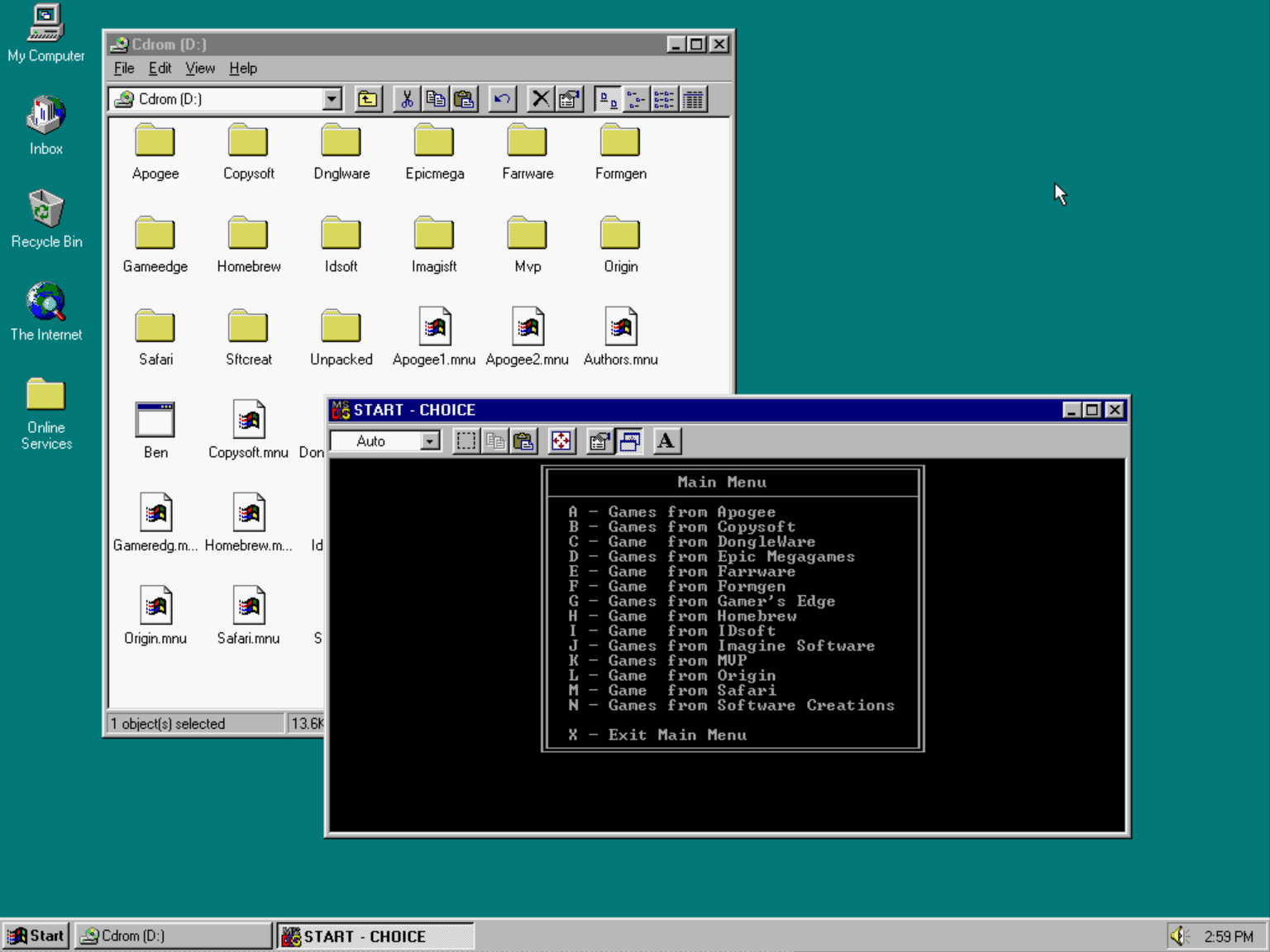Open the Cdrom (D:) drive dropdown
Screen dimensions: 1270x952
[x=332, y=99]
